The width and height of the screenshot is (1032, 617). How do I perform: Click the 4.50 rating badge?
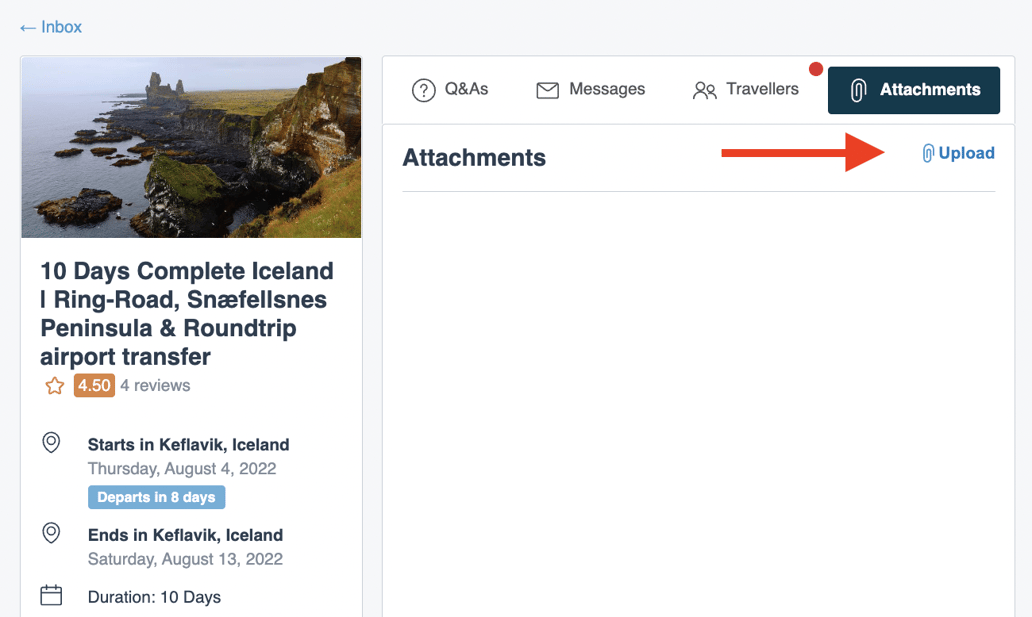click(x=94, y=386)
